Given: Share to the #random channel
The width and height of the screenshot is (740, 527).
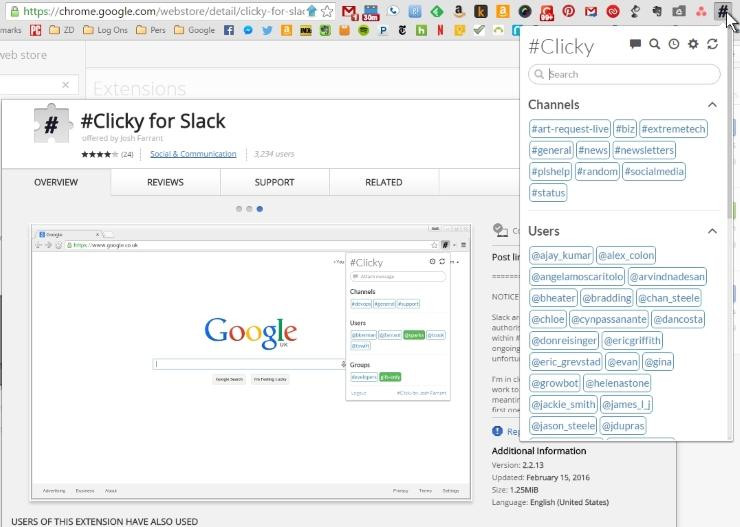Looking at the screenshot, I should (597, 171).
